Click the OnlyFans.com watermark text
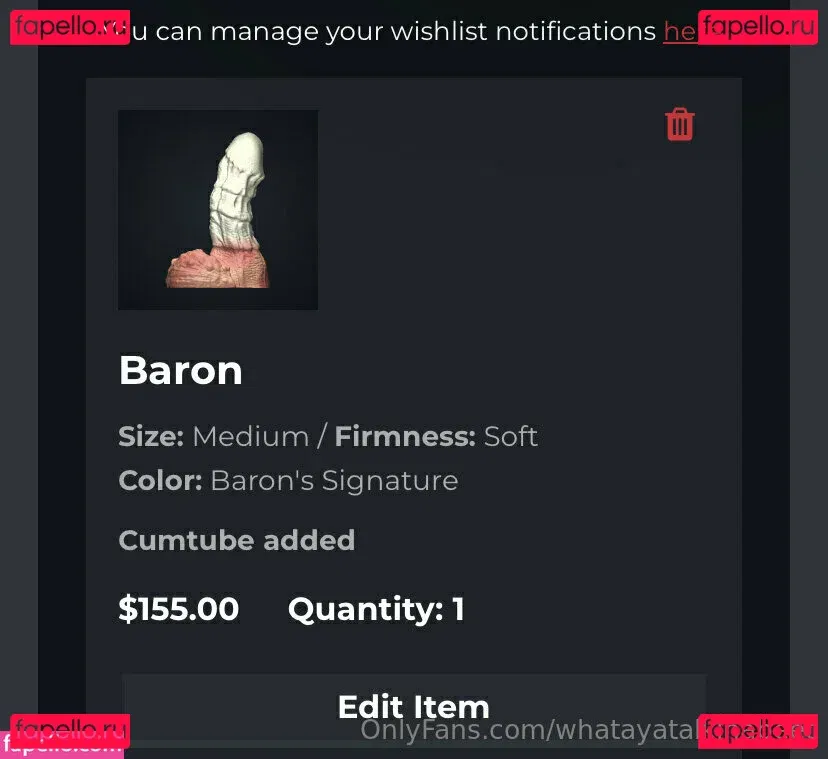This screenshot has width=828, height=759. coord(529,731)
